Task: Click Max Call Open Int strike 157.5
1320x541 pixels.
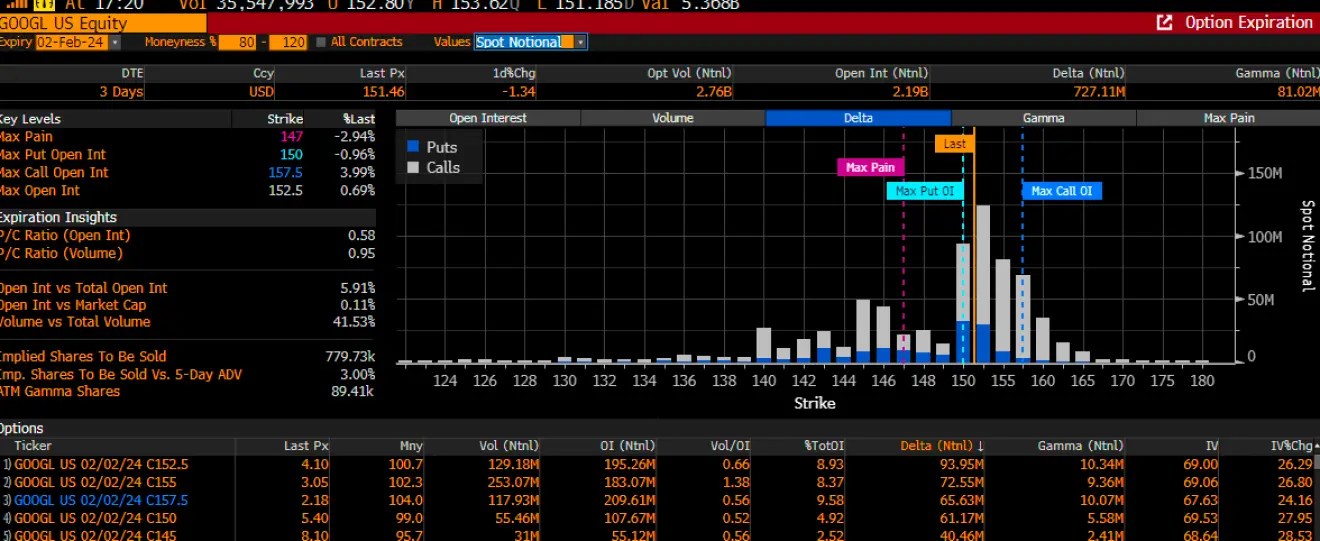Action: tap(285, 172)
